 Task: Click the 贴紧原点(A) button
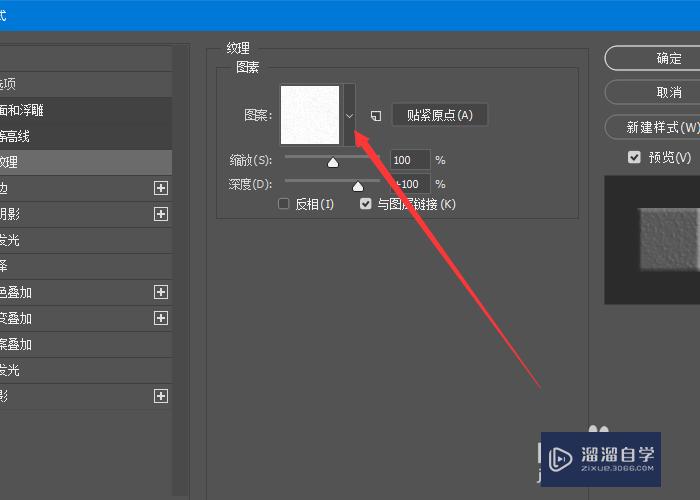pos(440,115)
